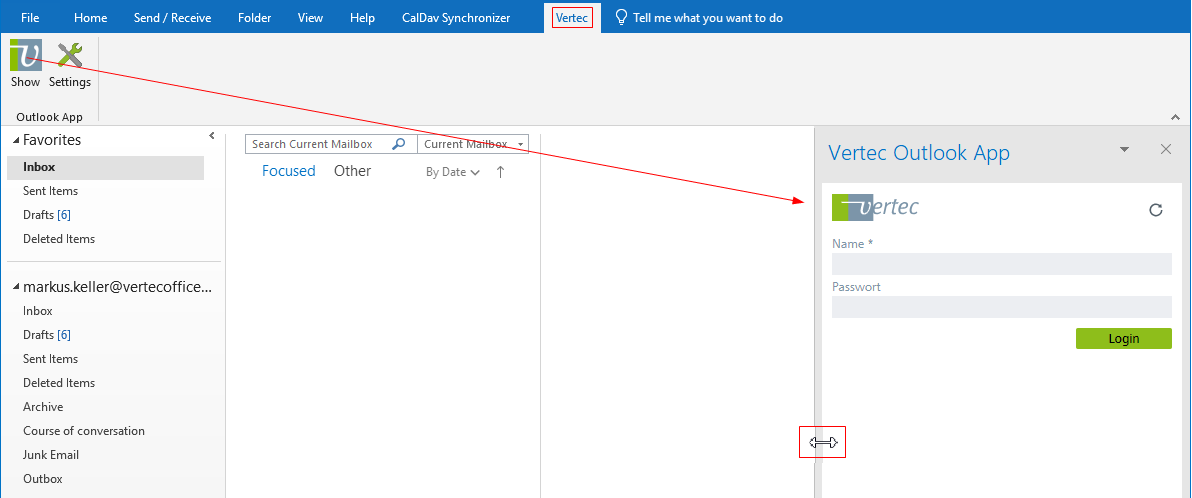
Task: Open the By Date sort dropdown
Action: click(x=452, y=172)
